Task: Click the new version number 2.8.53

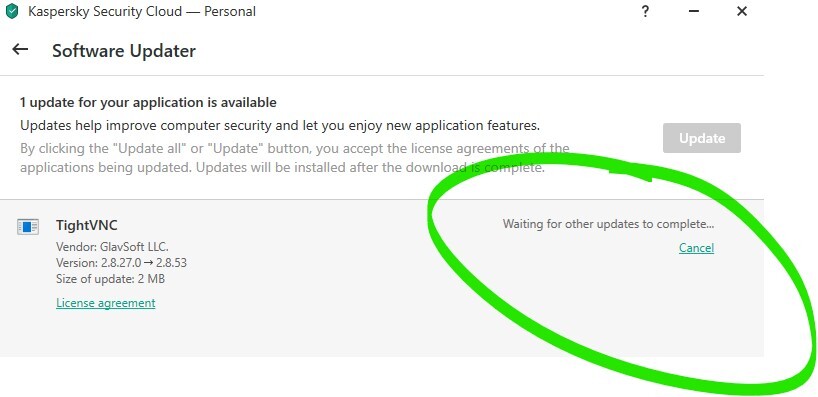Action: tap(171, 262)
